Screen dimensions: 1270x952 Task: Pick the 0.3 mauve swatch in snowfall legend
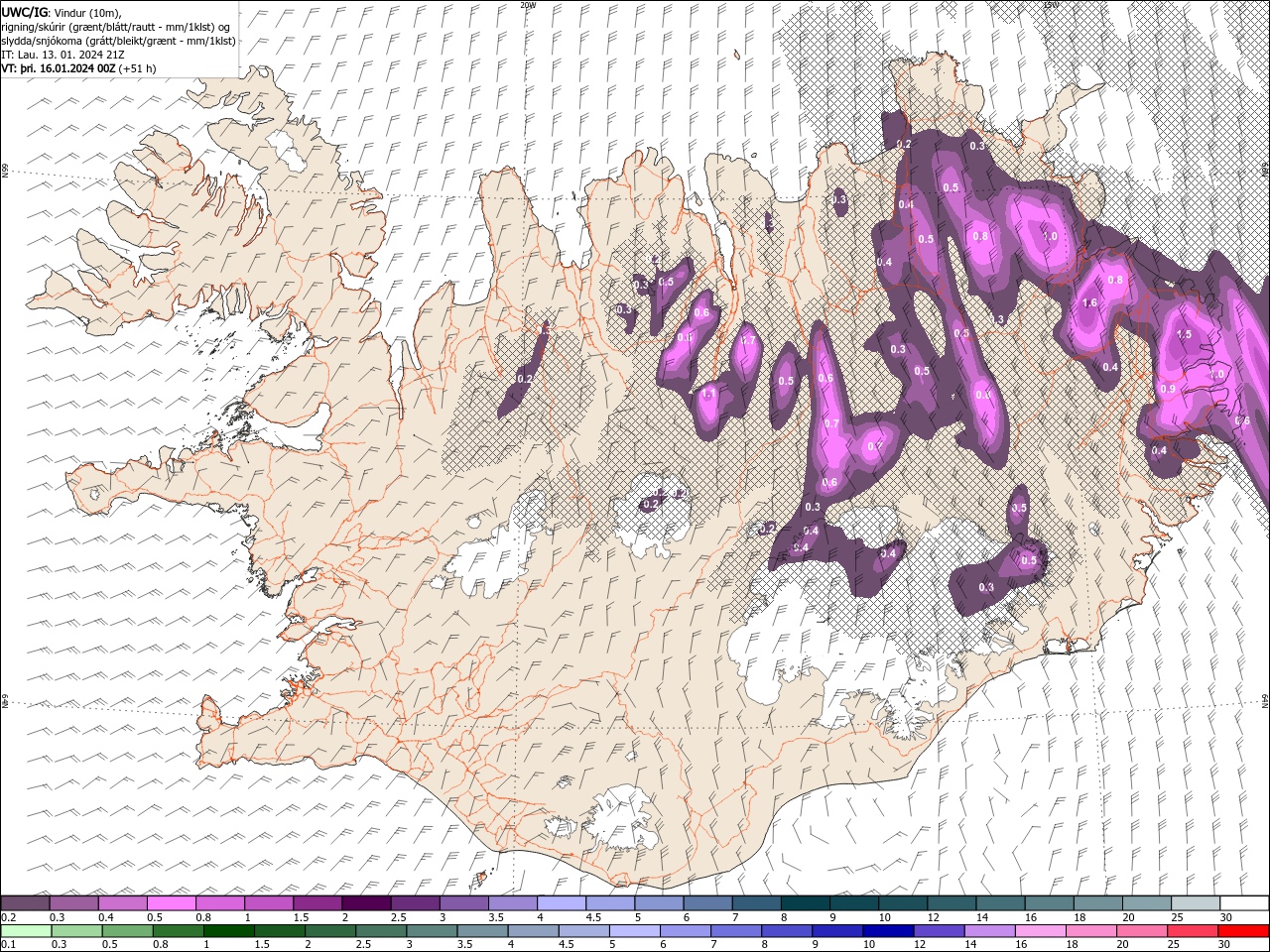74,903
